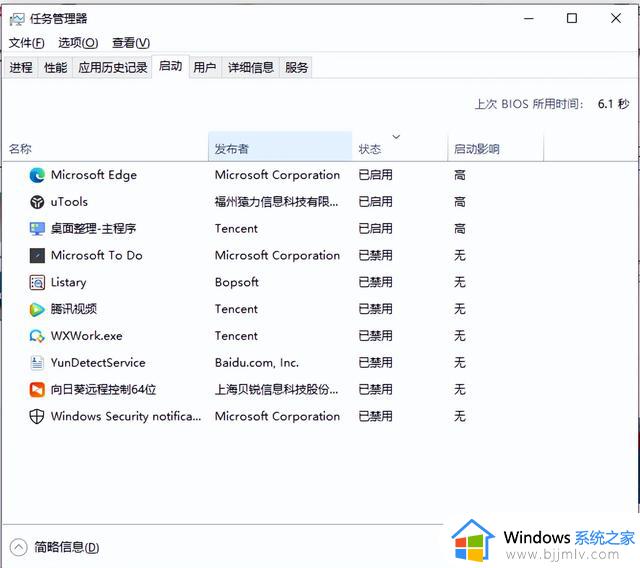Click 无 impact in Microsoft To Do row
The image size is (640, 568).
click(x=460, y=255)
